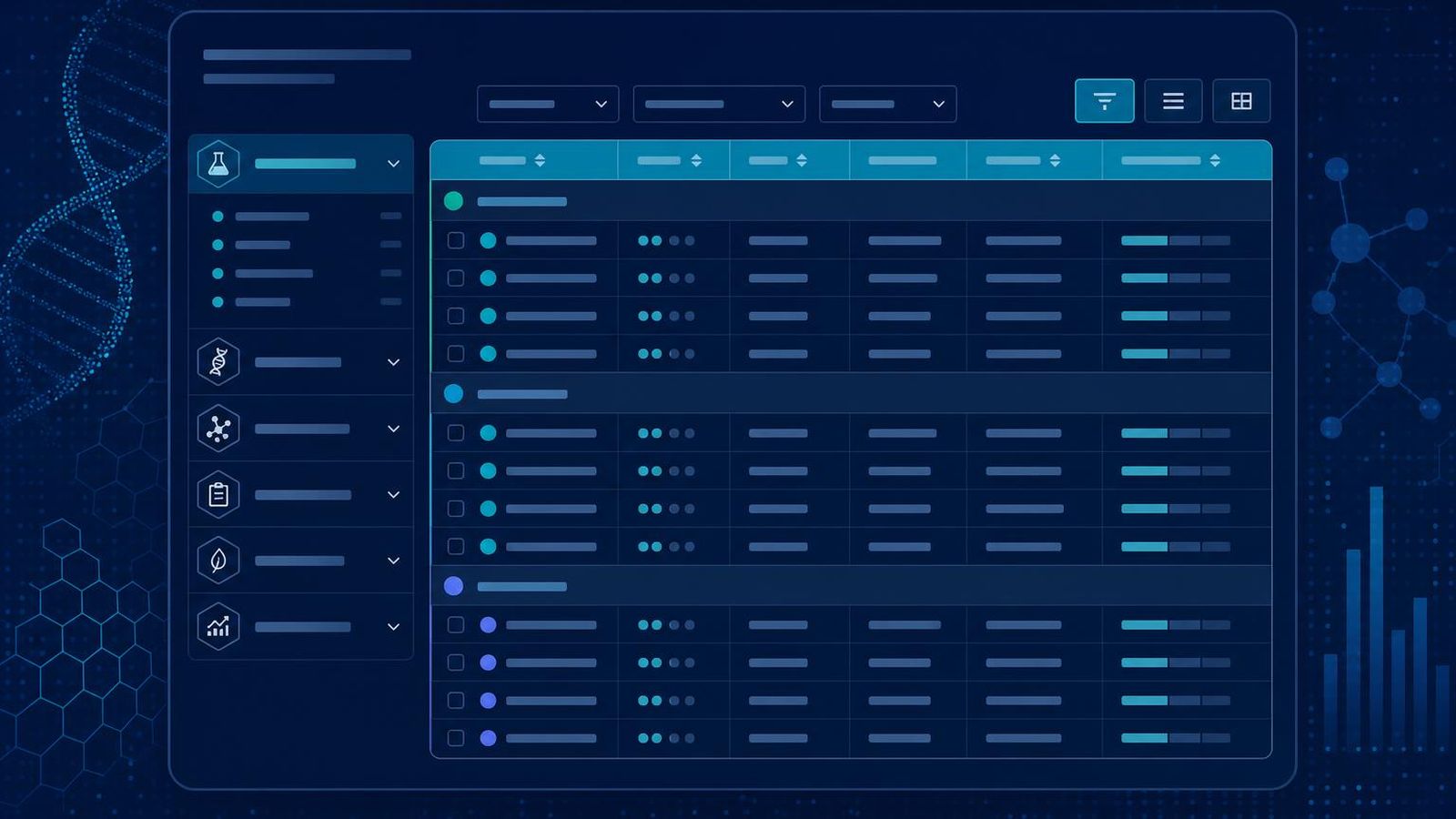Click rating dots in the first green-group row

click(x=666, y=241)
